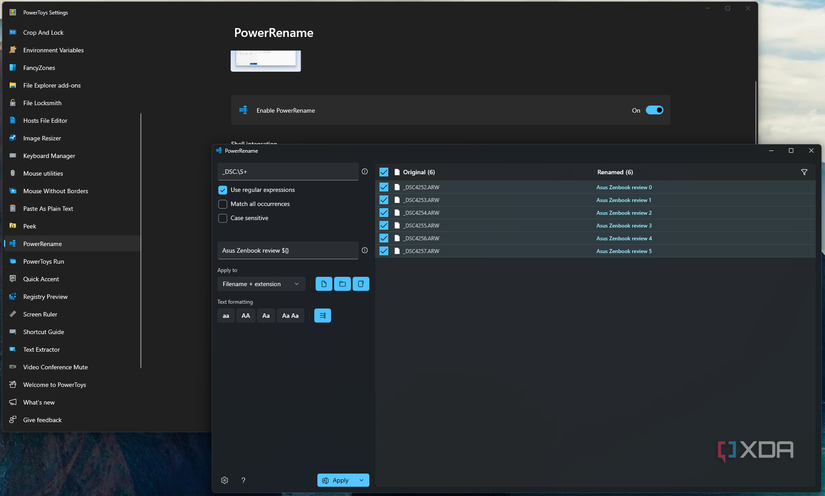Click the include files icon button
This screenshot has width=825, height=496.
[x=324, y=284]
